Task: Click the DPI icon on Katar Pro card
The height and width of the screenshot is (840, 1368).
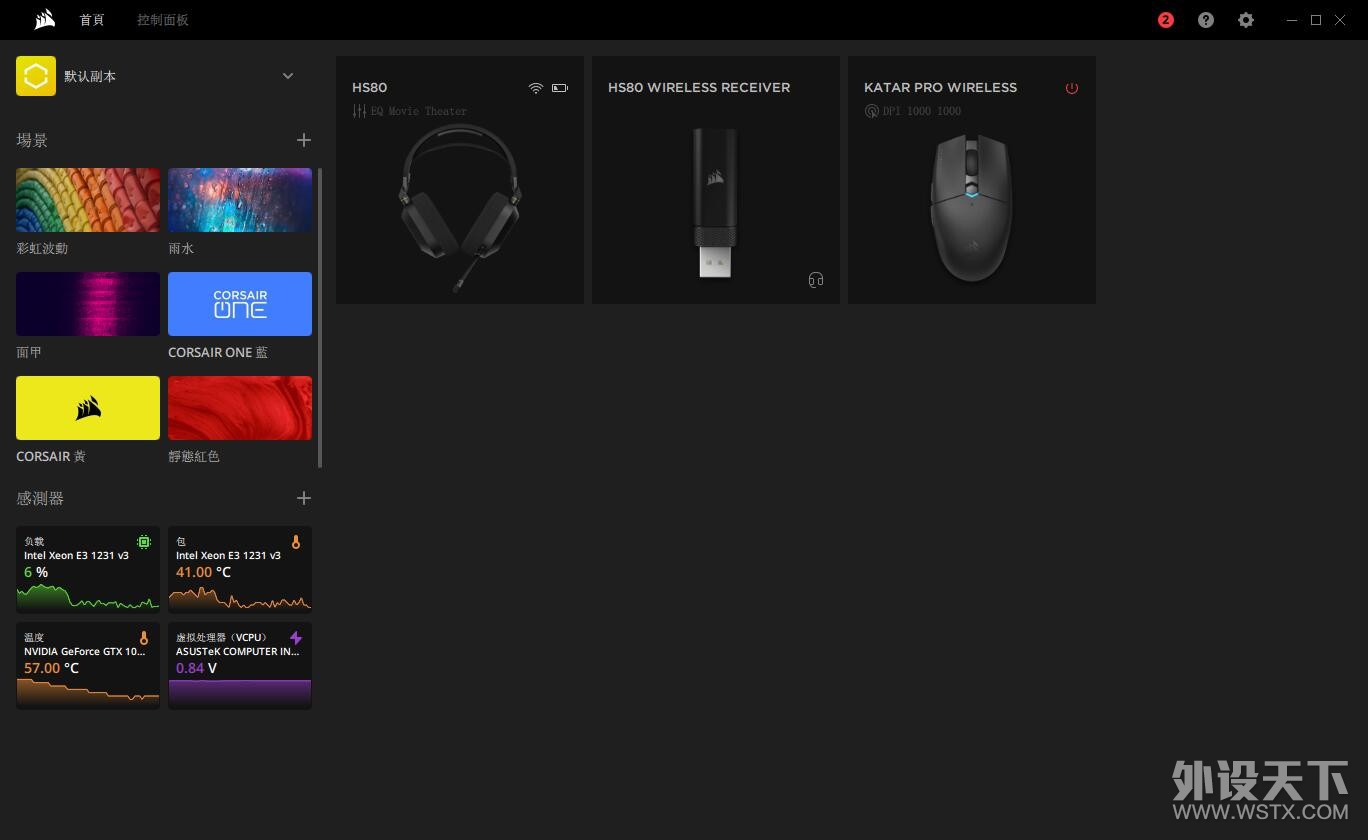Action: pos(871,111)
